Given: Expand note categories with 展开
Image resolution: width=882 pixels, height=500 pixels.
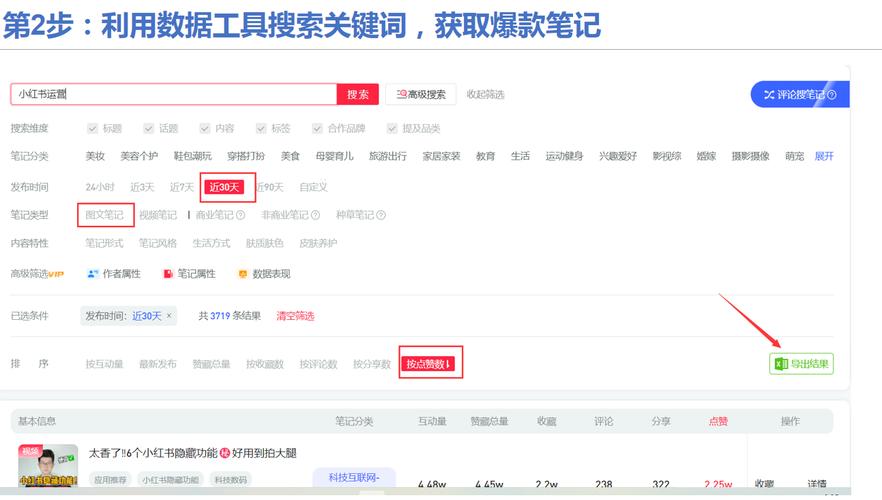Looking at the screenshot, I should pos(824,157).
